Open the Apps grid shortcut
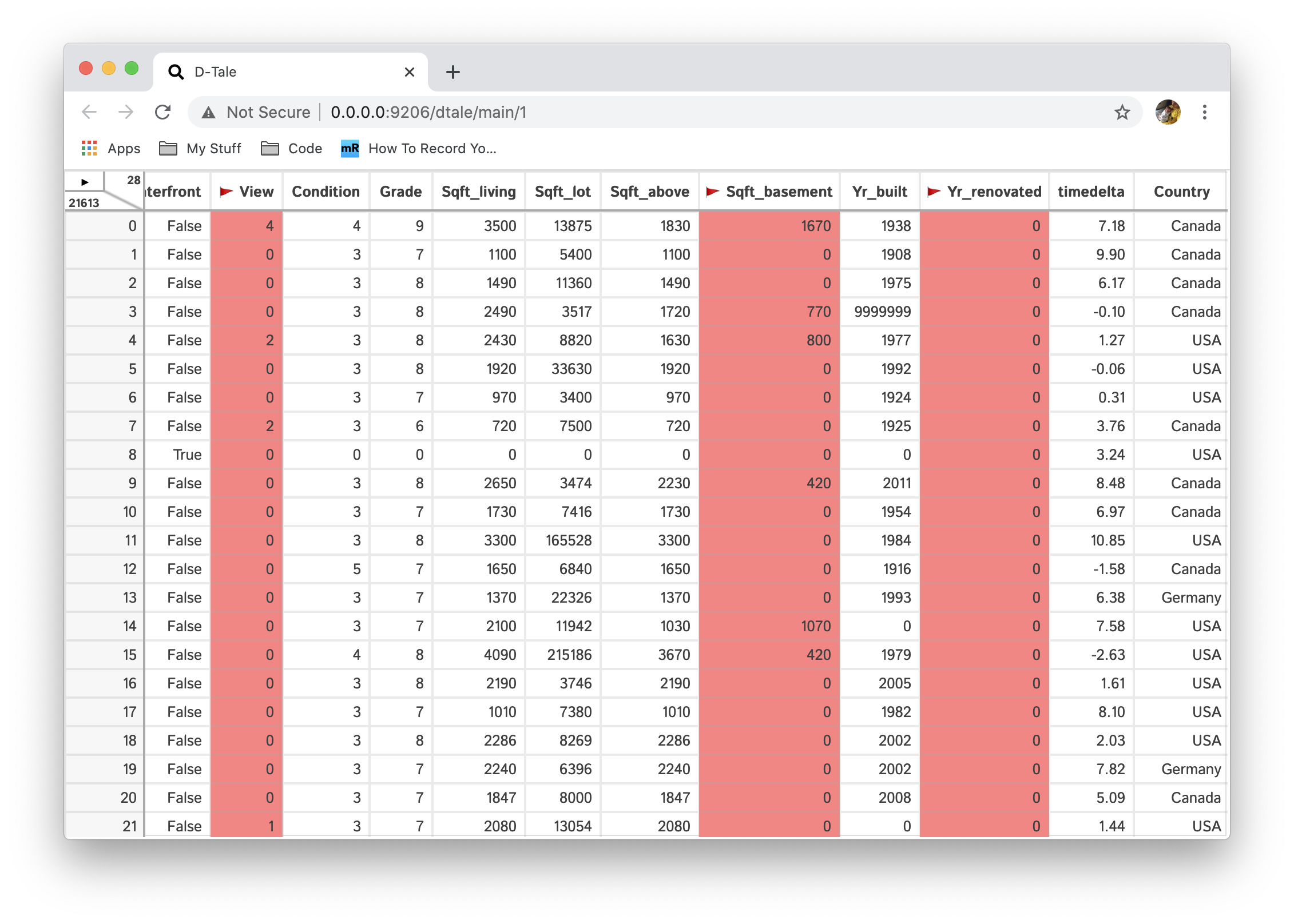 (x=89, y=149)
